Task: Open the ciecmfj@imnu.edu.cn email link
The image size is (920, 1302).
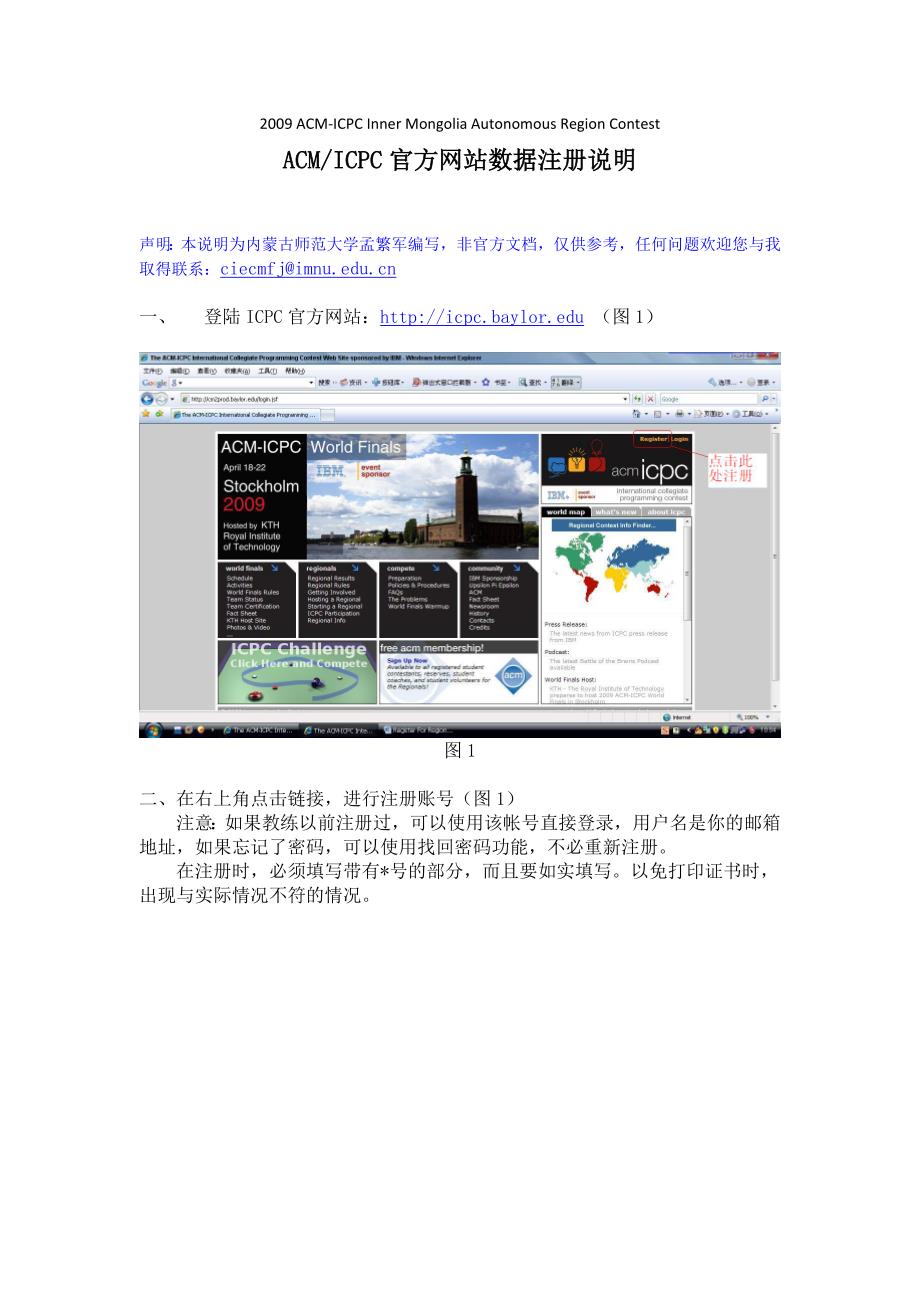Action: click(x=308, y=269)
